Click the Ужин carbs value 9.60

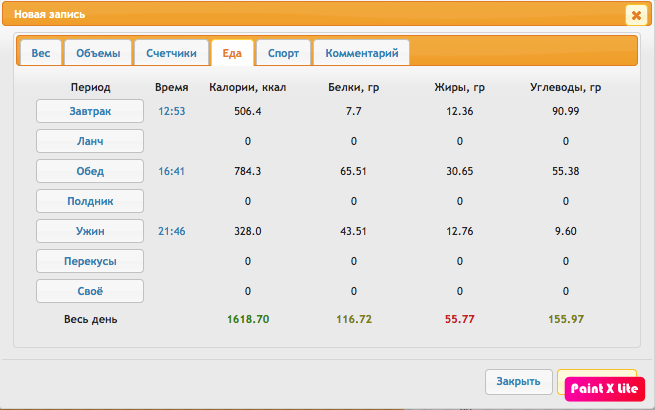(x=566, y=231)
